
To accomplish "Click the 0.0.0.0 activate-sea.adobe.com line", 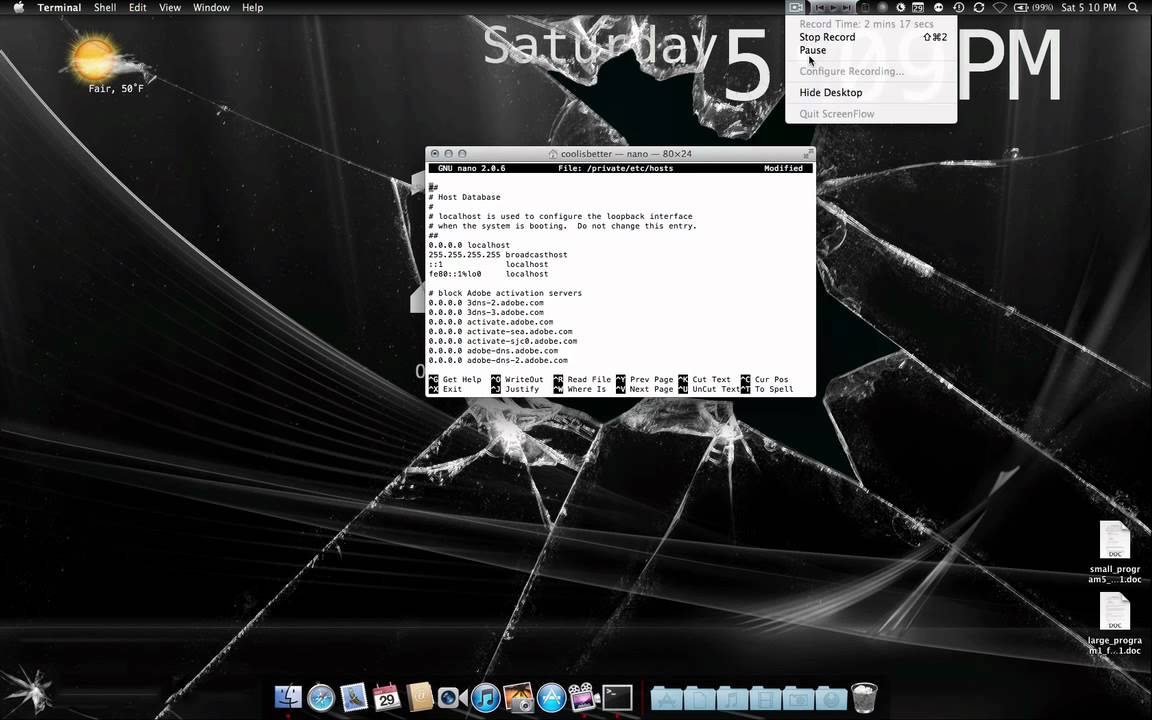I will point(500,331).
